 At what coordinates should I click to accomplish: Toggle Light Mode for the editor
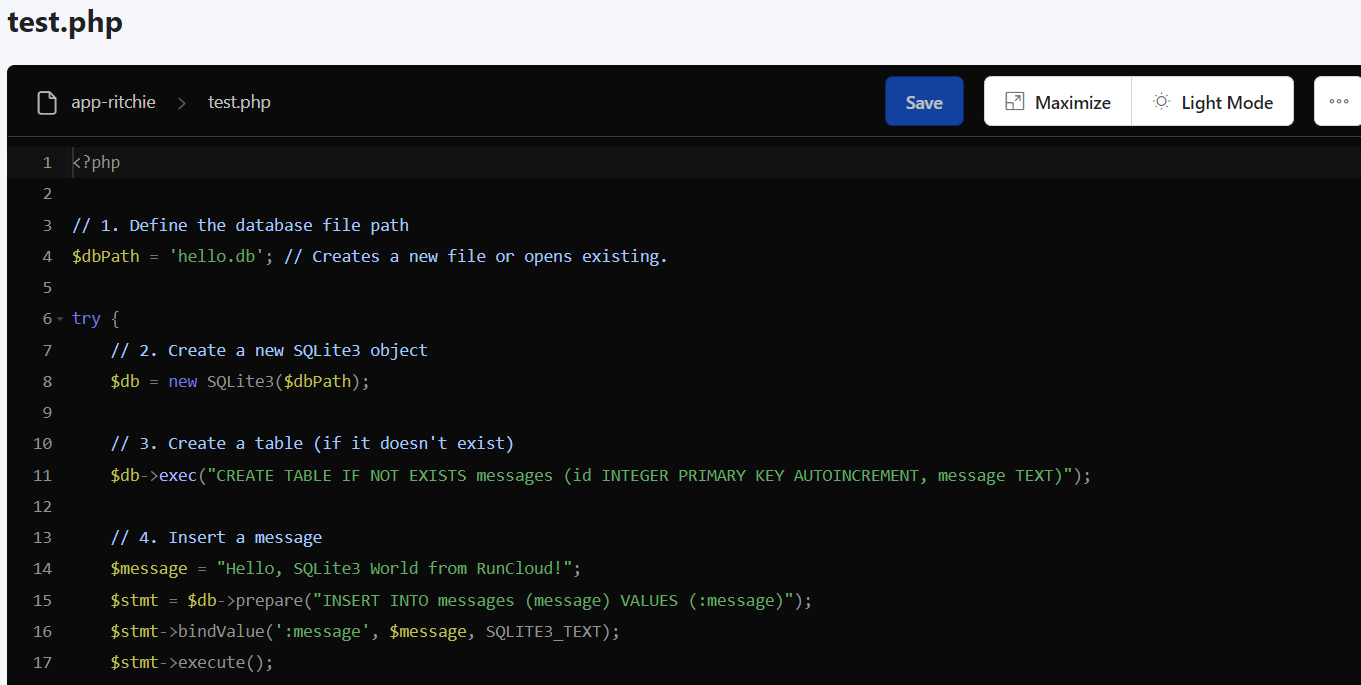point(1212,101)
